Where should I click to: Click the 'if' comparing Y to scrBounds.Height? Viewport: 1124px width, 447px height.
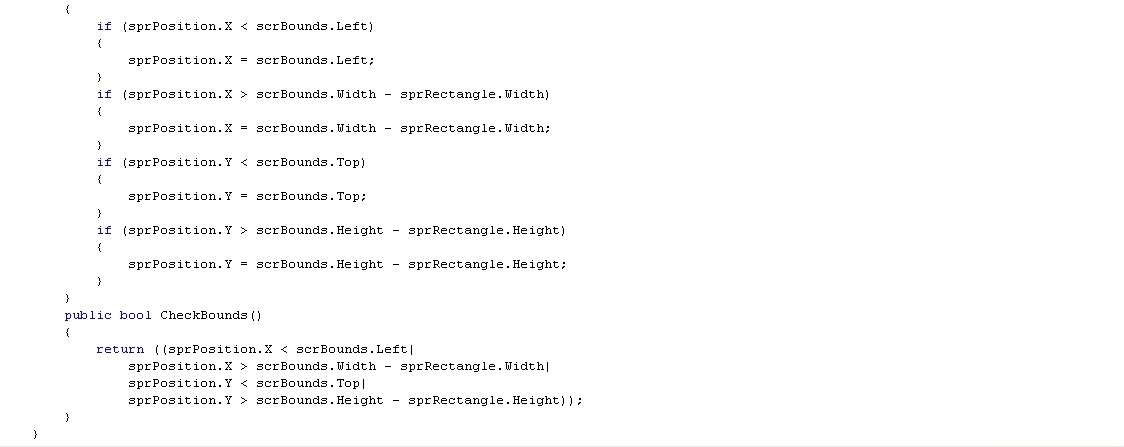click(105, 231)
